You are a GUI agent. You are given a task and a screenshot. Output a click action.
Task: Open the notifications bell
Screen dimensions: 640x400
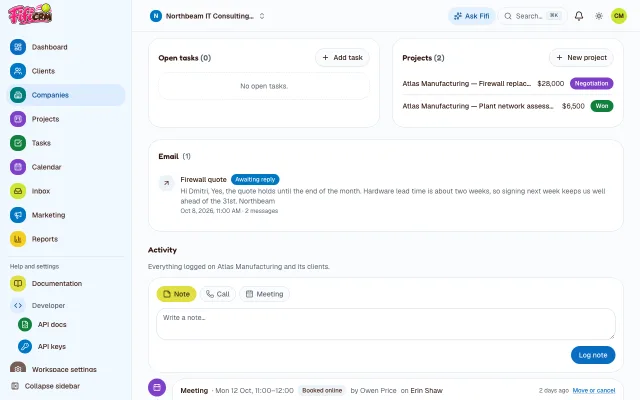[x=579, y=16]
